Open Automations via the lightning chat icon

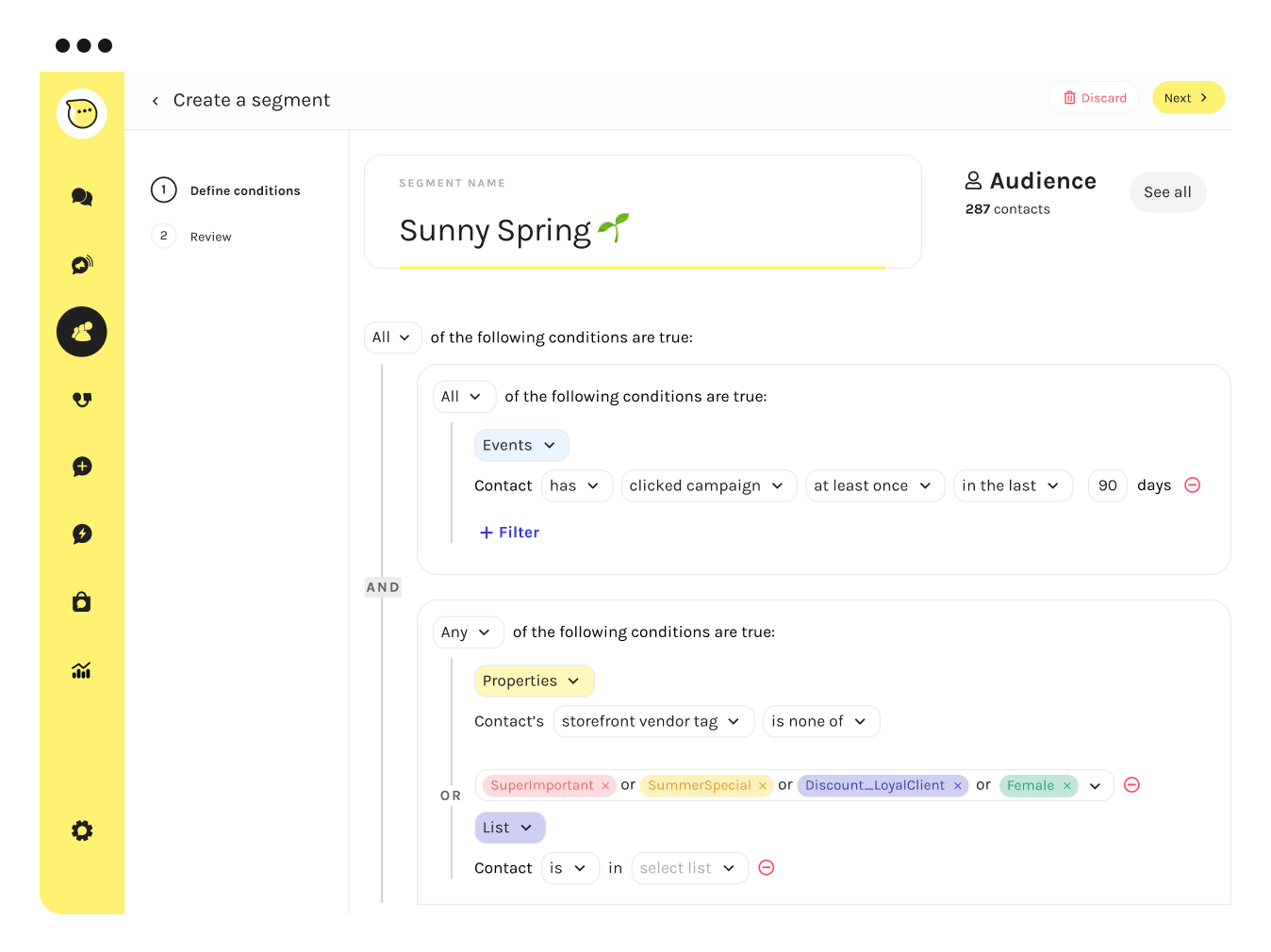pos(82,534)
